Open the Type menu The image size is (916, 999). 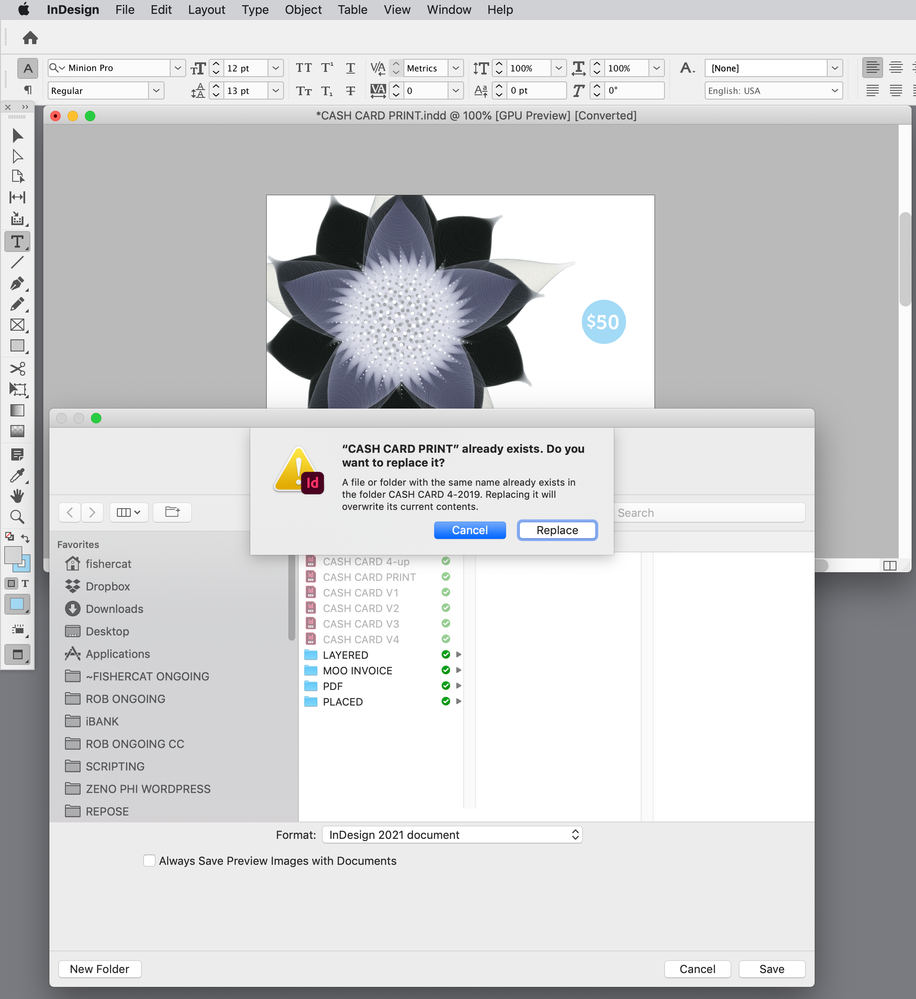[x=255, y=10]
